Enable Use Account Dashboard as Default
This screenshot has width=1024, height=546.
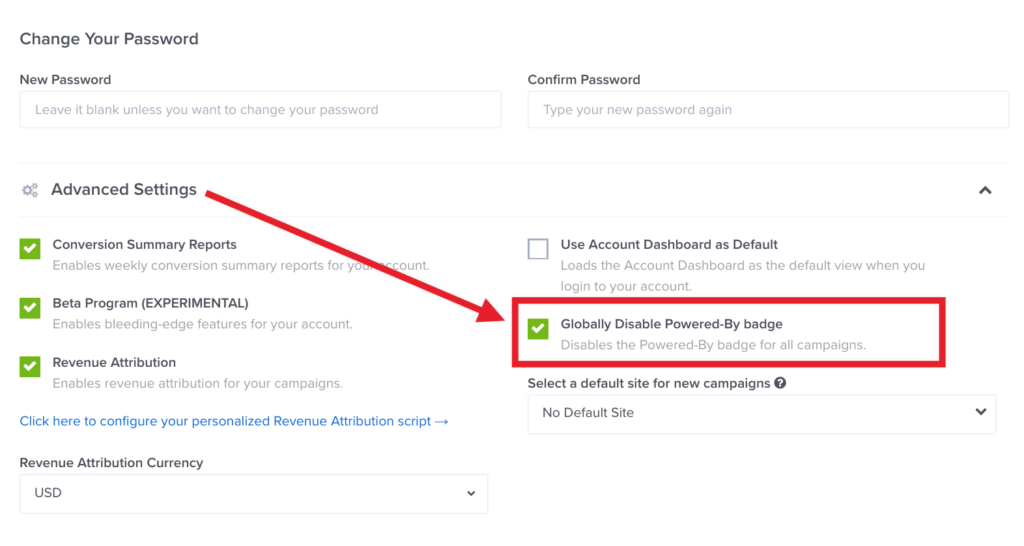[x=538, y=249]
